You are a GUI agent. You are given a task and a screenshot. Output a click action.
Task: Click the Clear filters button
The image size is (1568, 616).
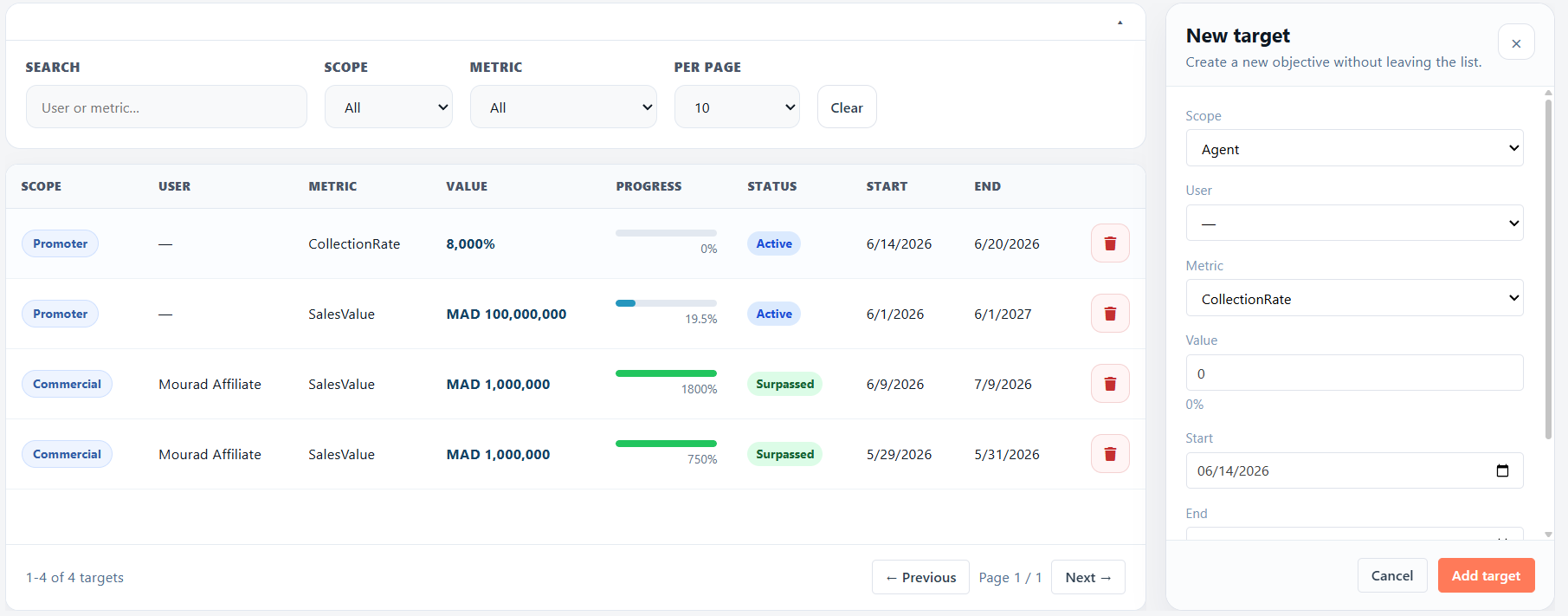[847, 107]
